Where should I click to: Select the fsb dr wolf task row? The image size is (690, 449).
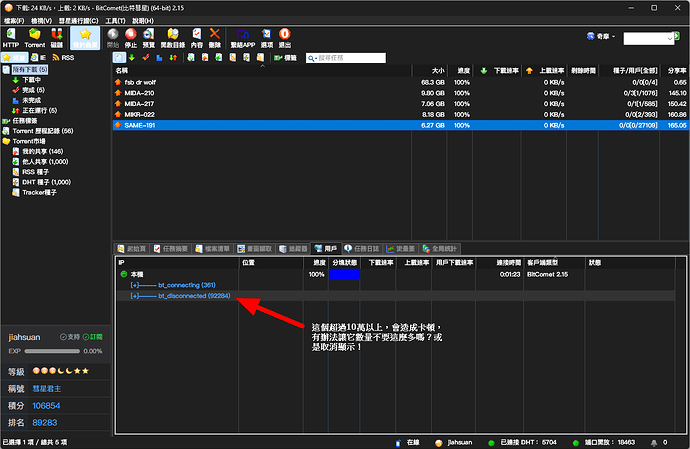click(x=400, y=82)
